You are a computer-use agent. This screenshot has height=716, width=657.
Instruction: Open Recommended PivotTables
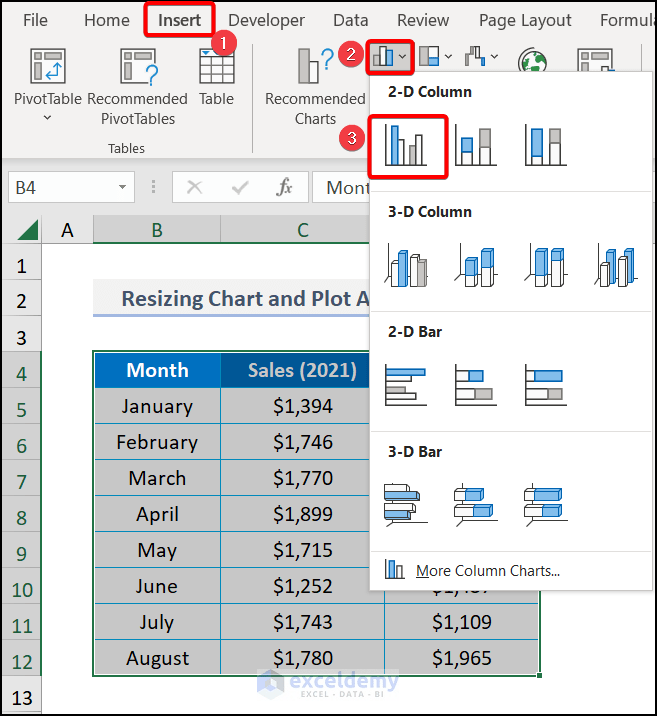pyautogui.click(x=137, y=87)
